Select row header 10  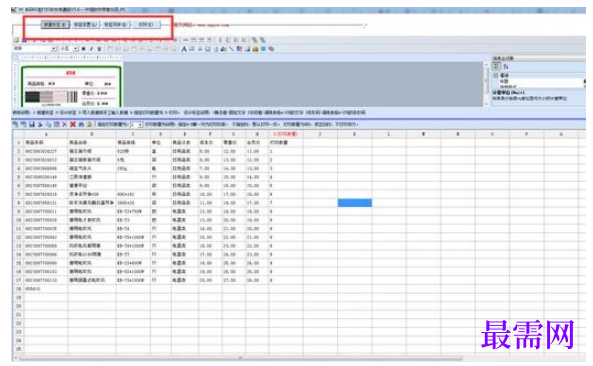click(18, 220)
